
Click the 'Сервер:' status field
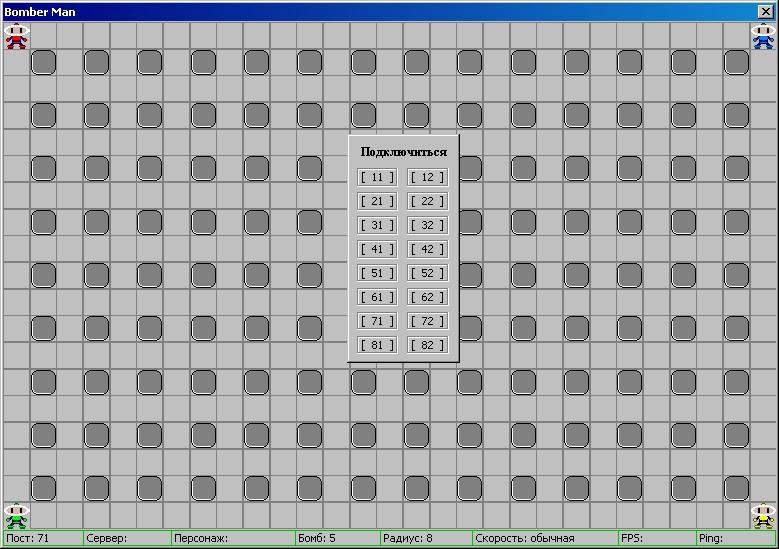(x=127, y=538)
